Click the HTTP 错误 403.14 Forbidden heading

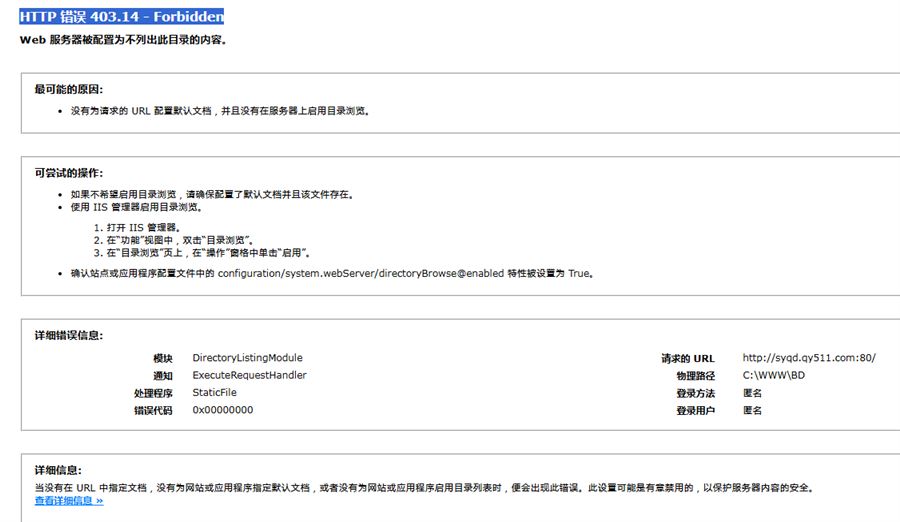[121, 16]
